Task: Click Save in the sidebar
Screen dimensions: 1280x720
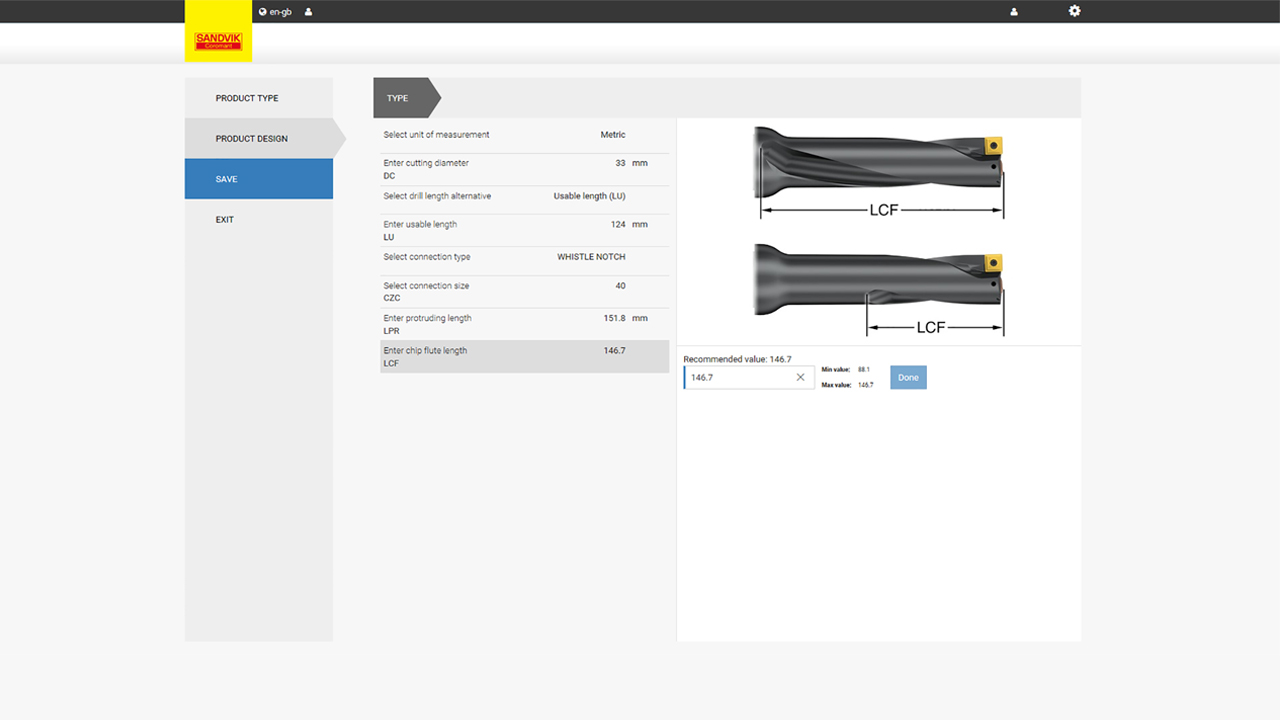Action: pos(258,179)
